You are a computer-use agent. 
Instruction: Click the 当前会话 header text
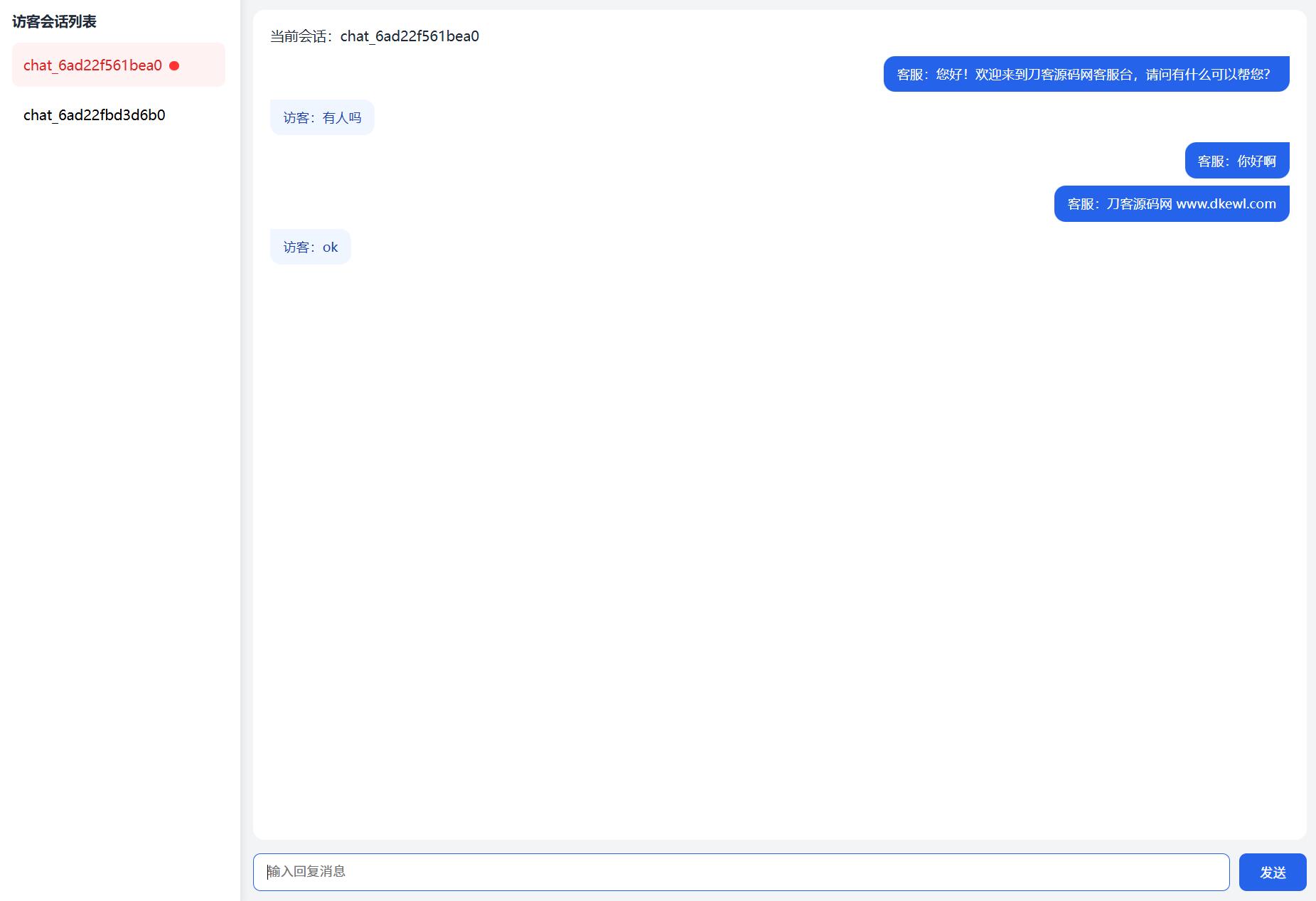375,36
